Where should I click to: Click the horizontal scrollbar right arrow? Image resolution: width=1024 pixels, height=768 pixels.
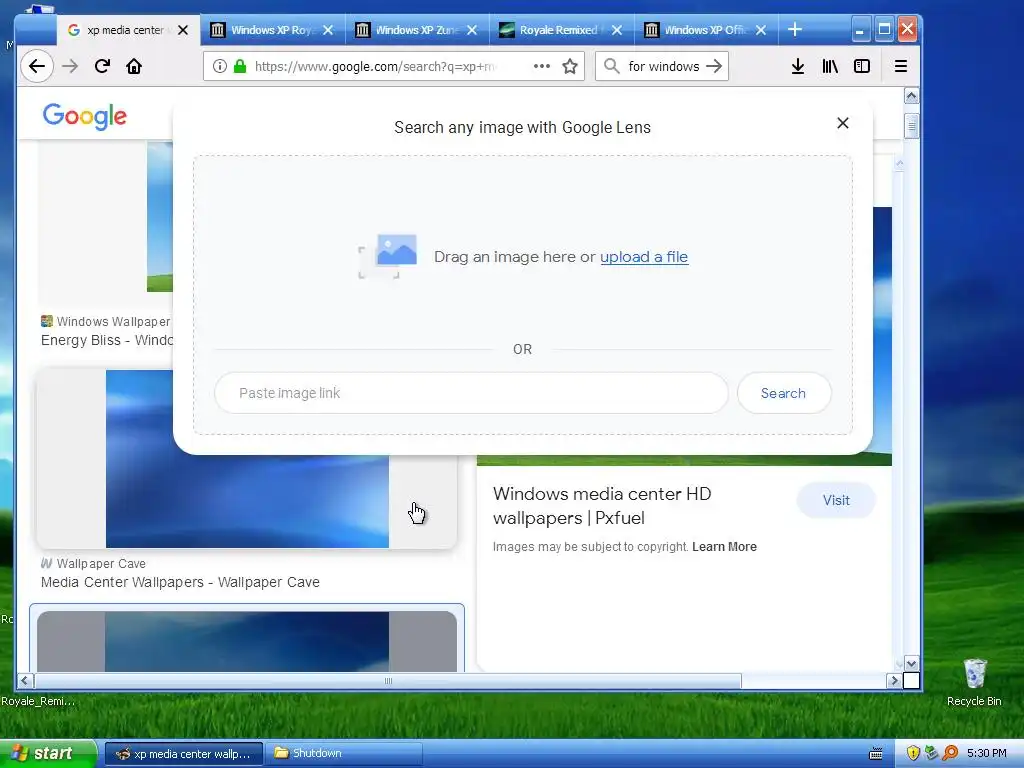[x=894, y=680]
